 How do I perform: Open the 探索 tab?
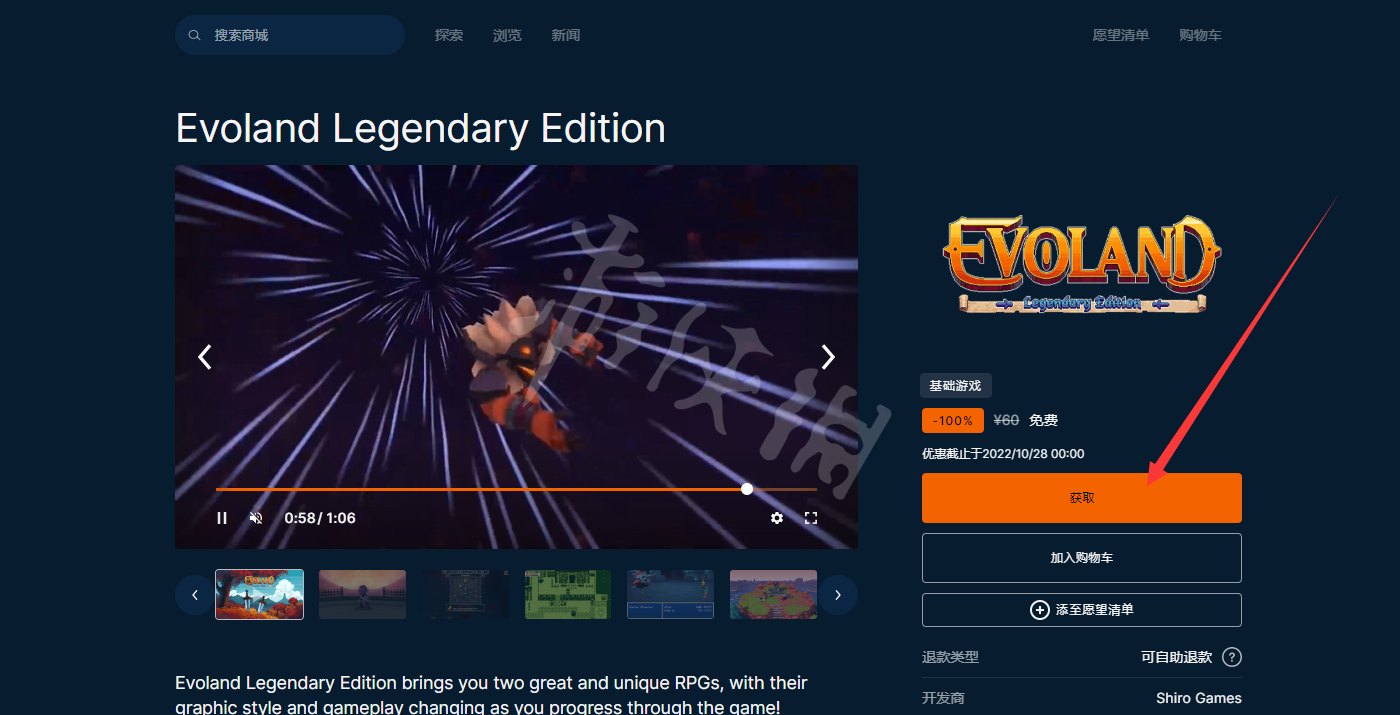pos(449,35)
